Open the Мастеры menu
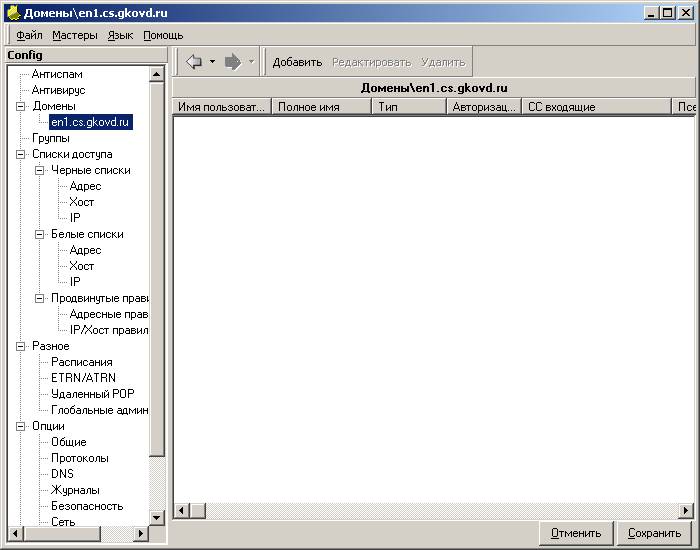Image resolution: width=700 pixels, height=550 pixels. point(75,35)
